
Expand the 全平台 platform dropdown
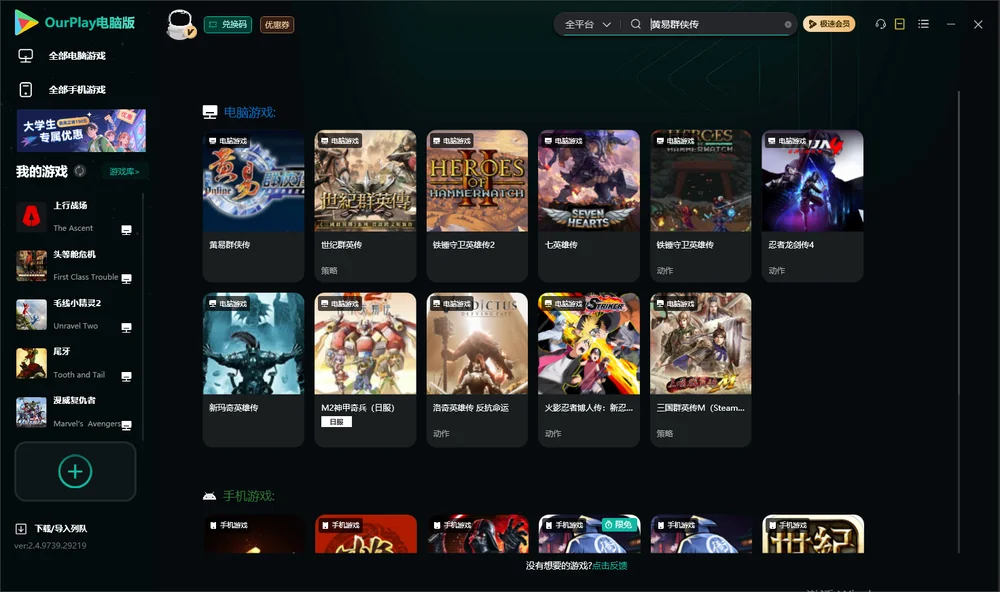coord(587,24)
